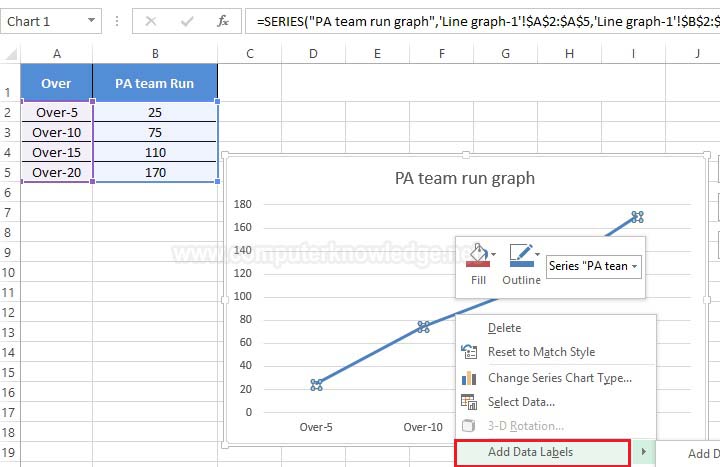Select cell with value 25

[x=155, y=112]
